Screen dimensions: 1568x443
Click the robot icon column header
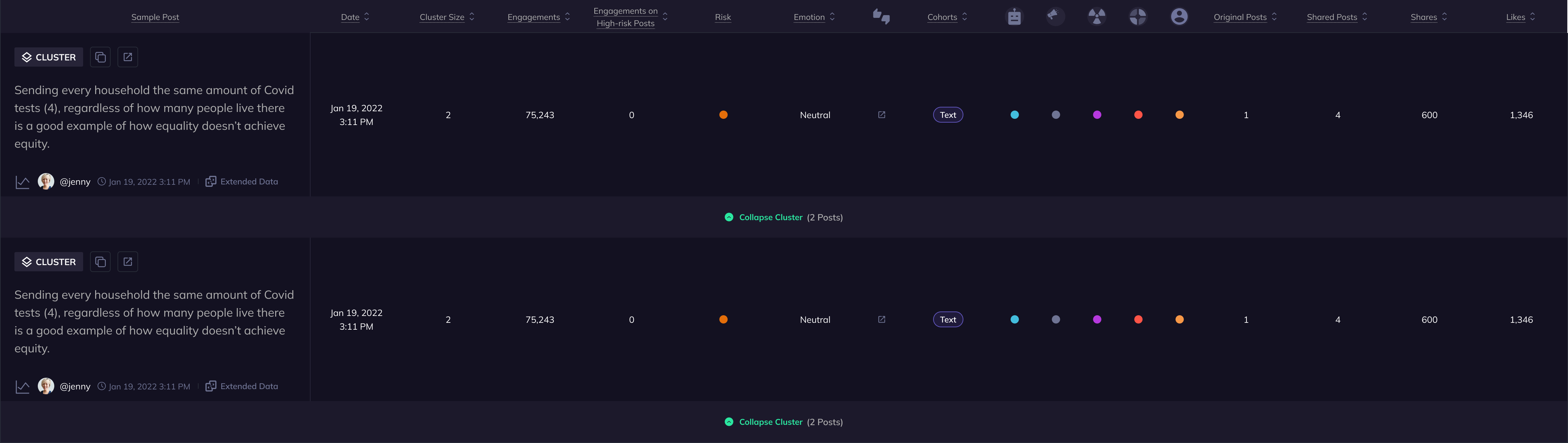[1014, 17]
